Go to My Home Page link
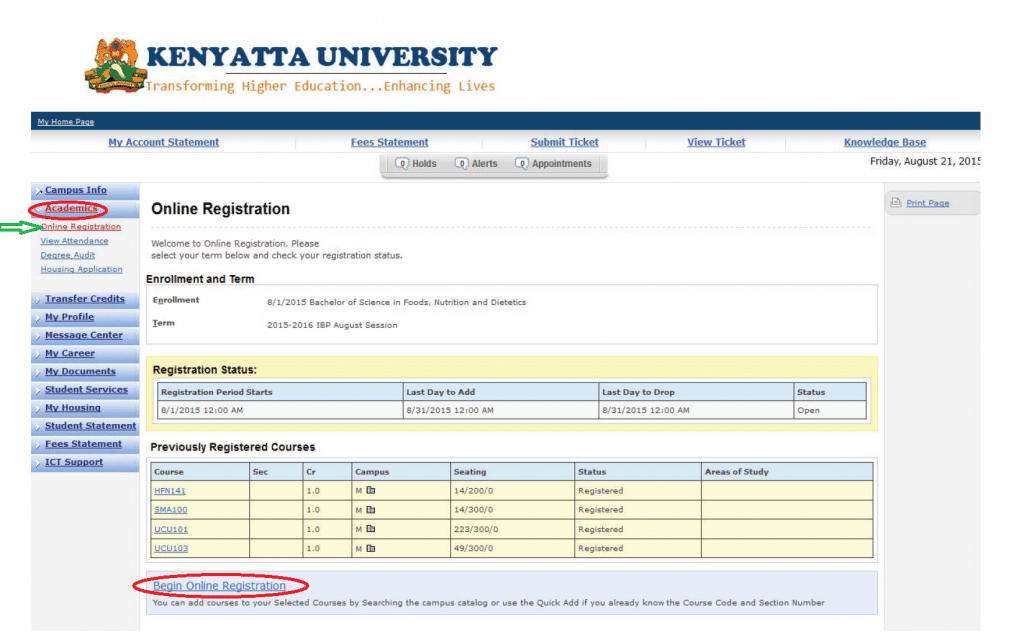Screen dimensions: 1024x632 [x=65, y=122]
